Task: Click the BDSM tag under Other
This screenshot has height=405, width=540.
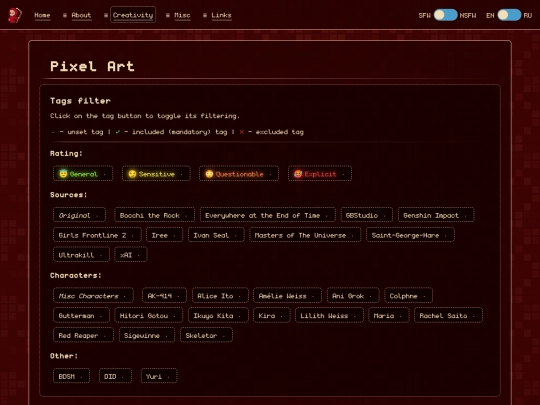Action: 71,376
